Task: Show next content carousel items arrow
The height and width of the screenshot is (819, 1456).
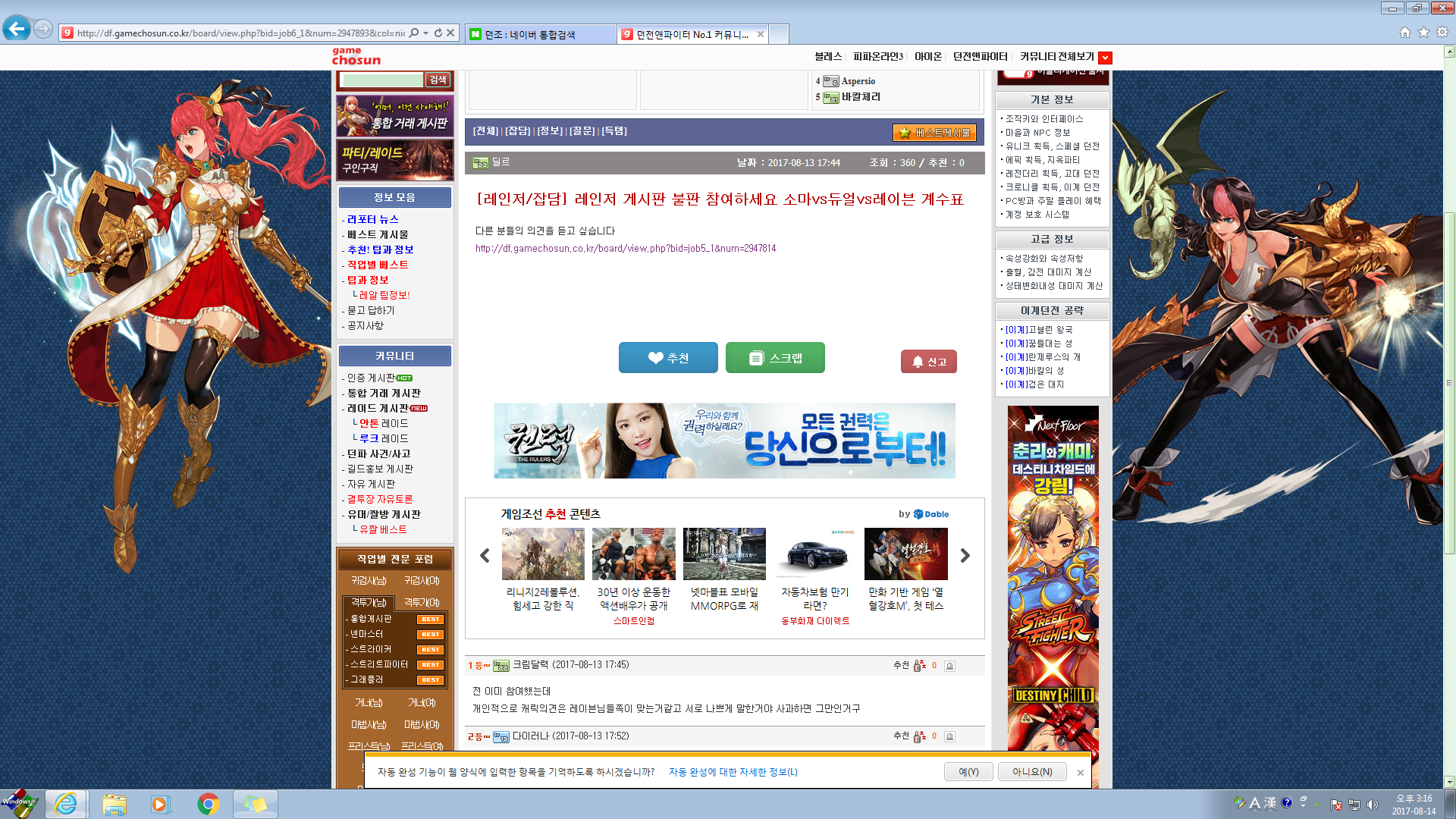Action: [x=965, y=556]
